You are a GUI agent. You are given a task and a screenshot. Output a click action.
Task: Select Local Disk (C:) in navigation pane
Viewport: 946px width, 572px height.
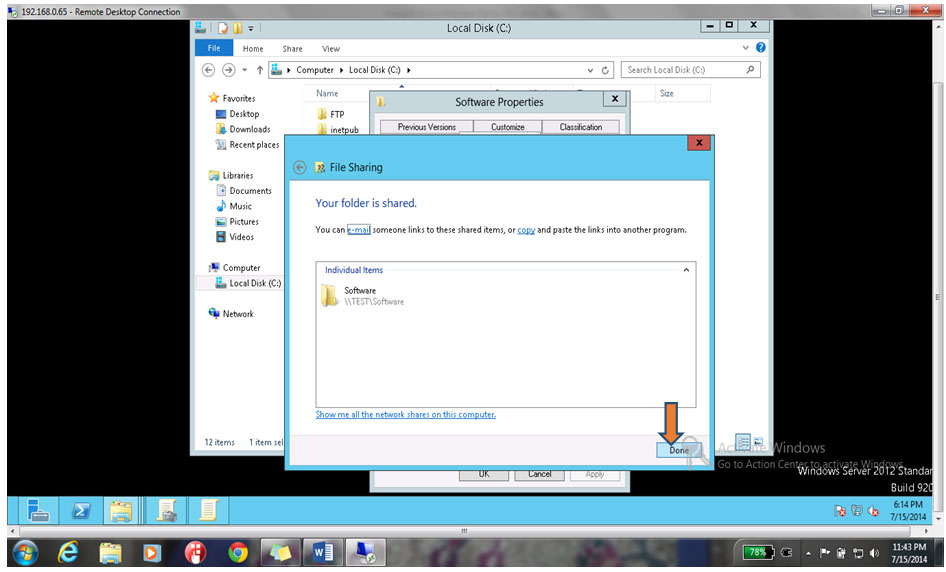[x=248, y=283]
